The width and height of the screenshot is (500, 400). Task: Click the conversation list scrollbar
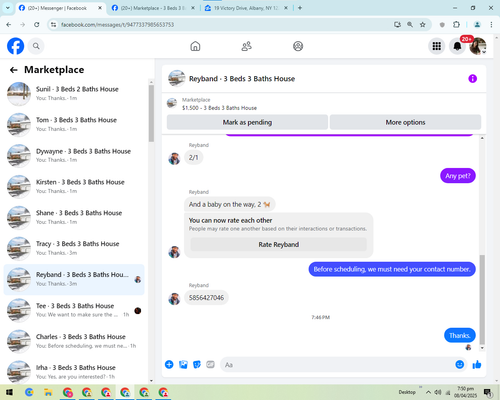coord(151,113)
